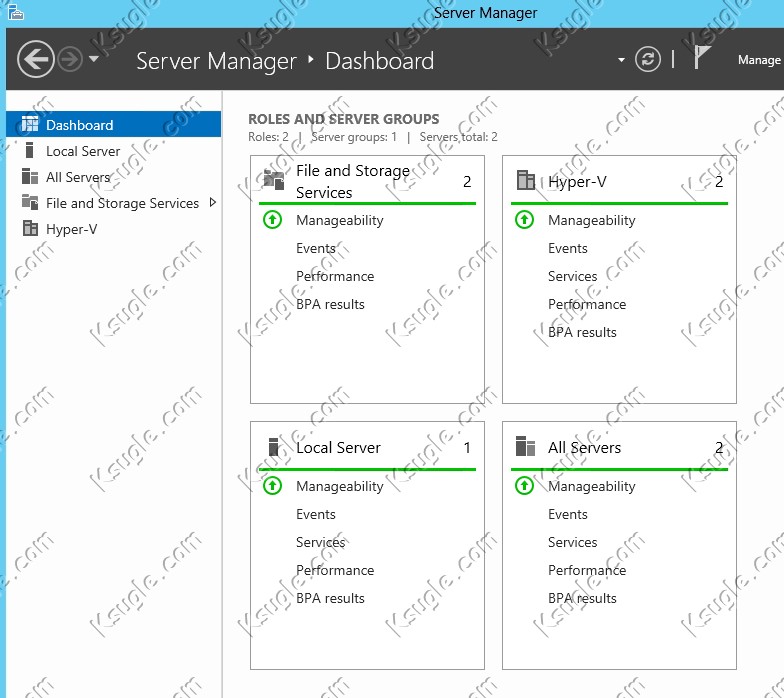
Task: Open BPA results in Local Server tile
Action: click(330, 598)
